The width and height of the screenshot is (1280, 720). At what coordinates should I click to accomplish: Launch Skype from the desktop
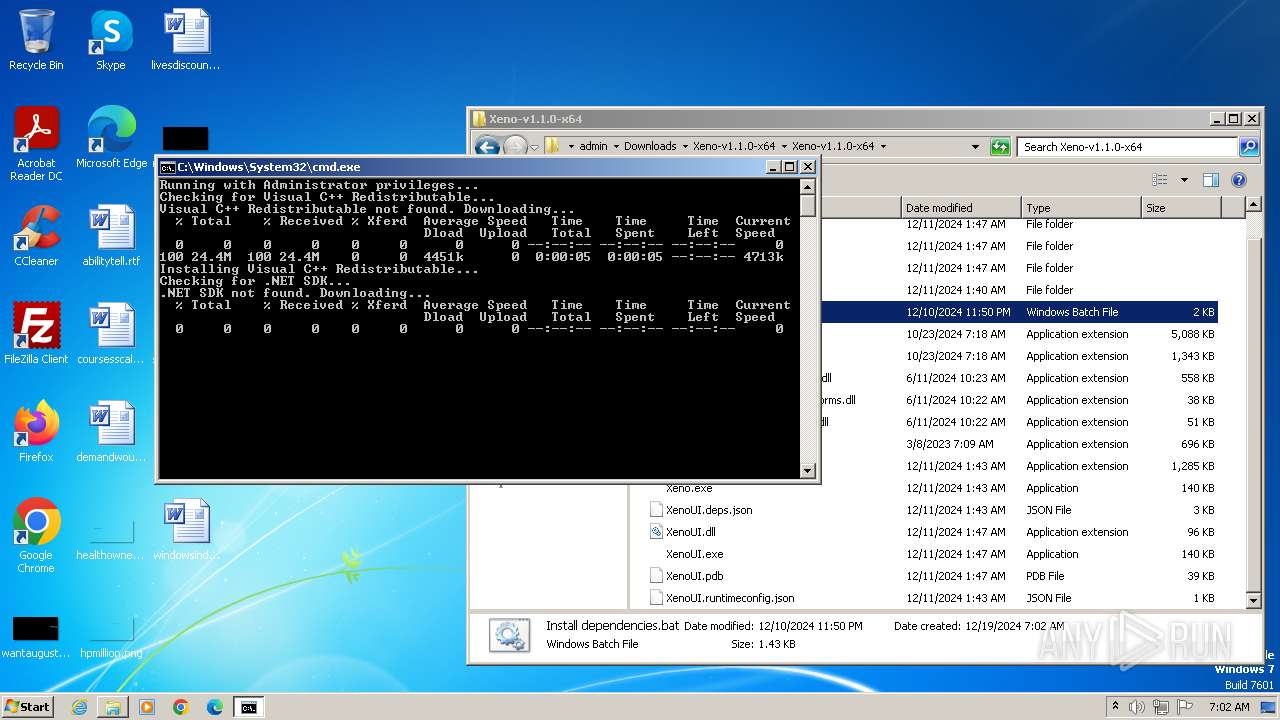(x=110, y=40)
